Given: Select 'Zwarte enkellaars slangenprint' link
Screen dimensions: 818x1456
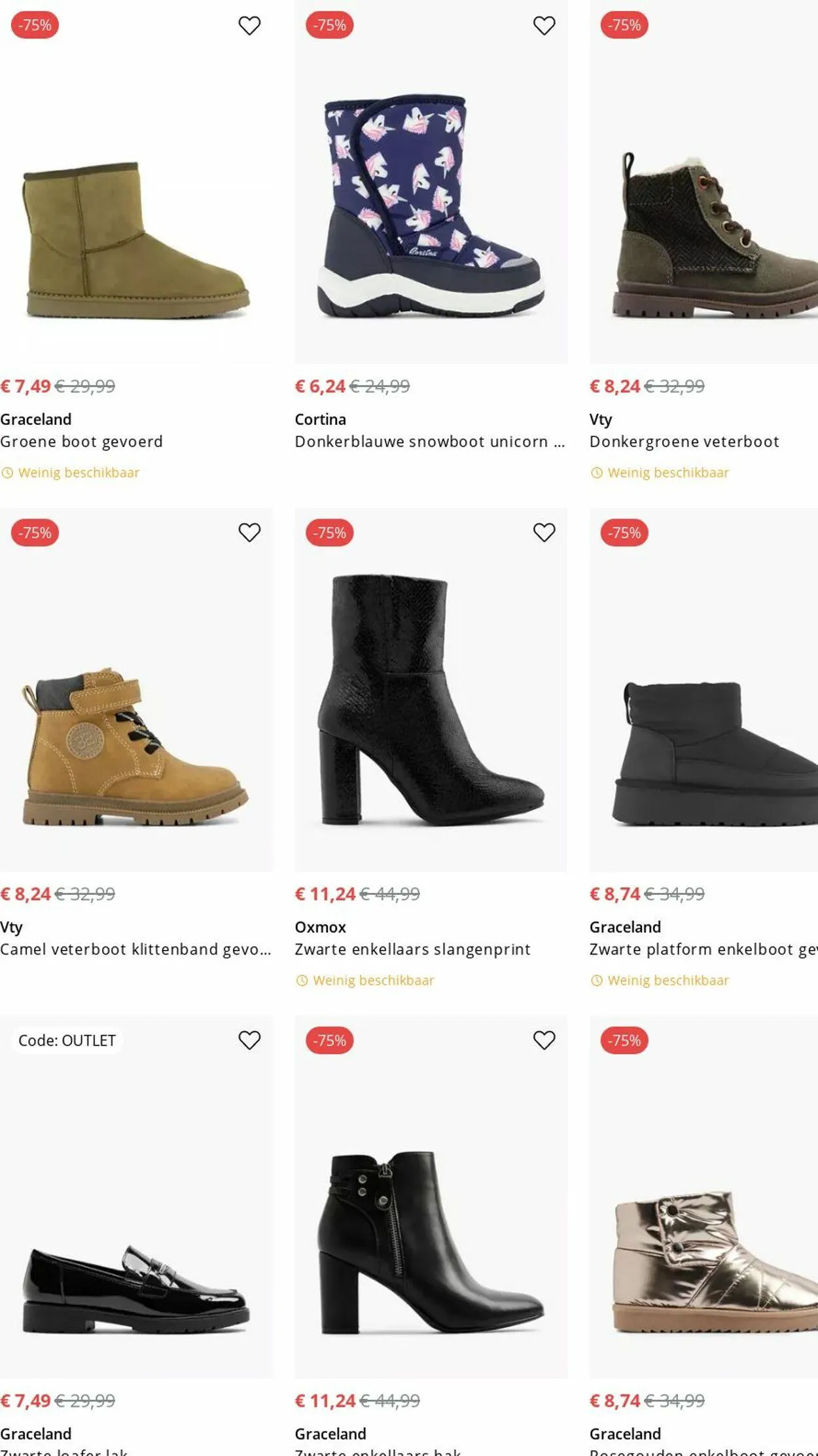Looking at the screenshot, I should pos(412,949).
